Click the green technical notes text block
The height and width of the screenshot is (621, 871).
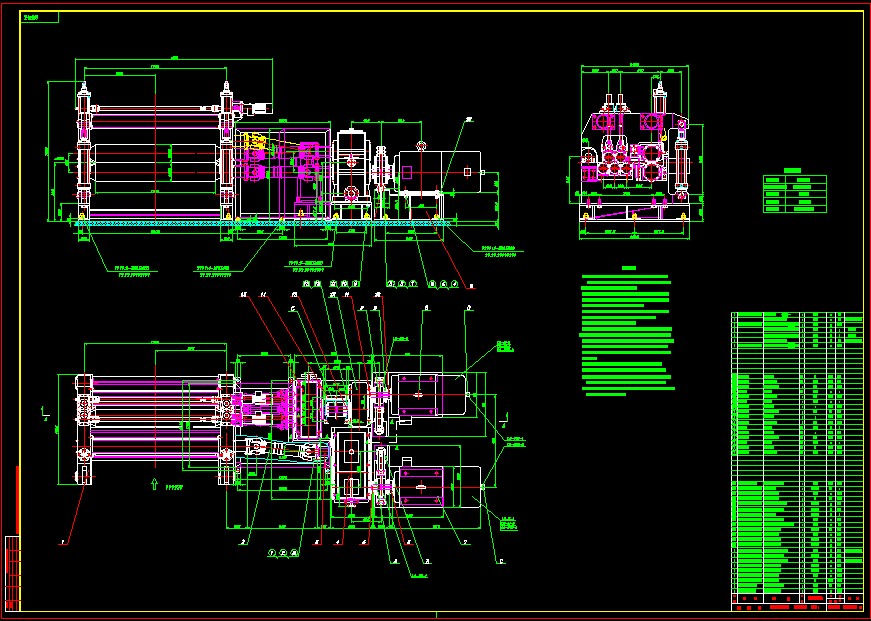pyautogui.click(x=627, y=334)
